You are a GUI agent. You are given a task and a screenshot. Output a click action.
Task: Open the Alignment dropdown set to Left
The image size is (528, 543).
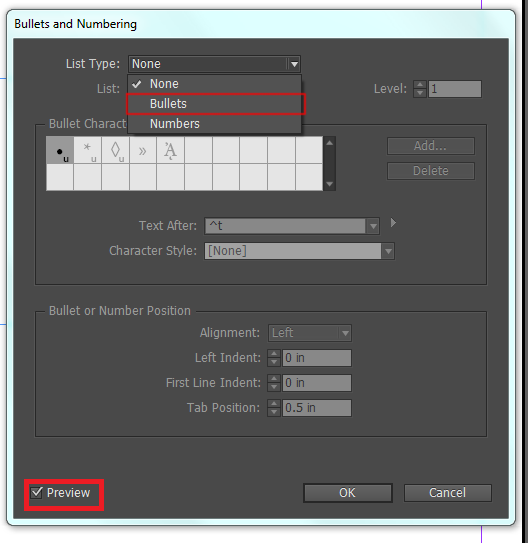[x=345, y=333]
